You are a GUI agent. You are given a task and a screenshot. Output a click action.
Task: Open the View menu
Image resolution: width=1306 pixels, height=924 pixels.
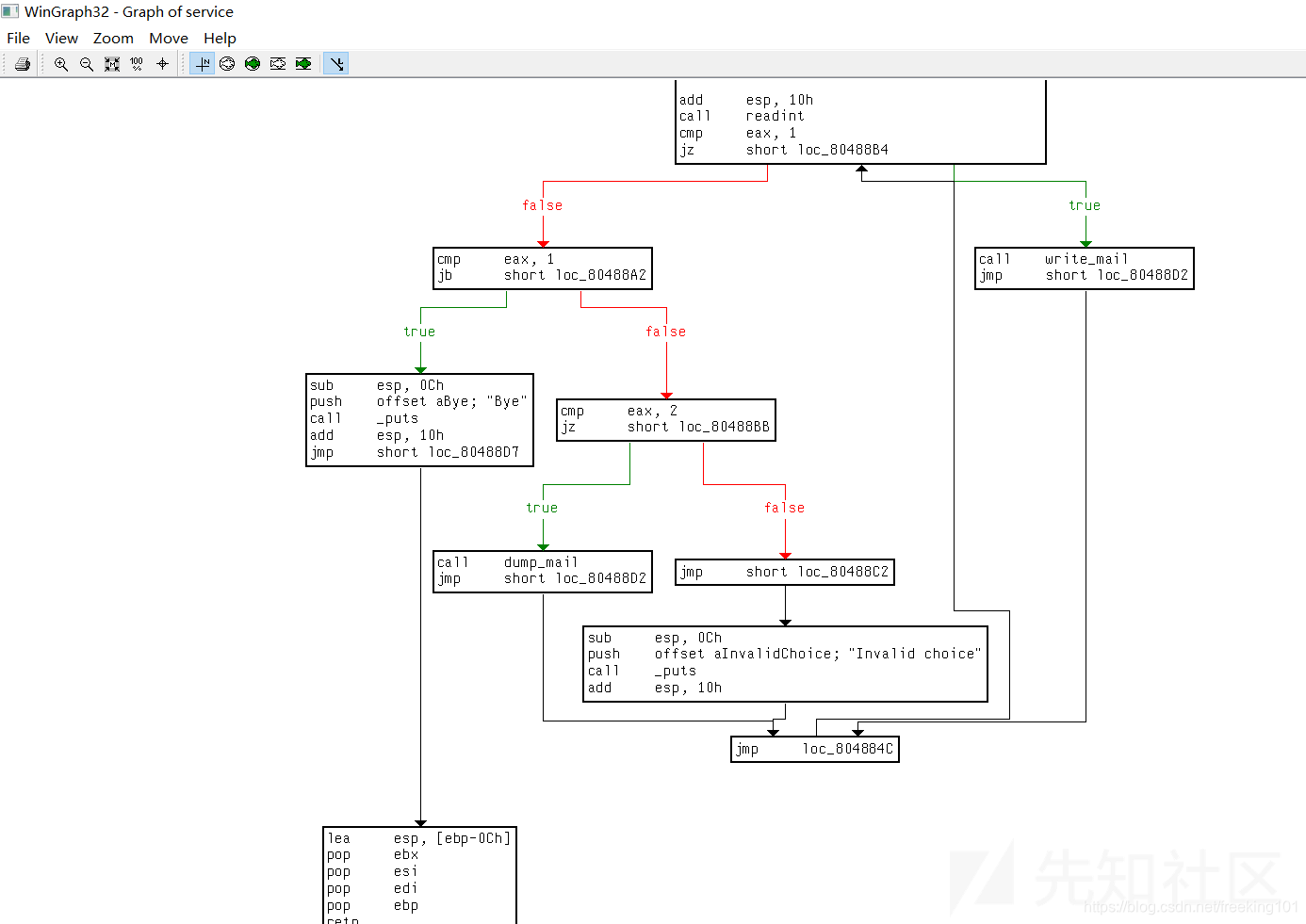[62, 39]
